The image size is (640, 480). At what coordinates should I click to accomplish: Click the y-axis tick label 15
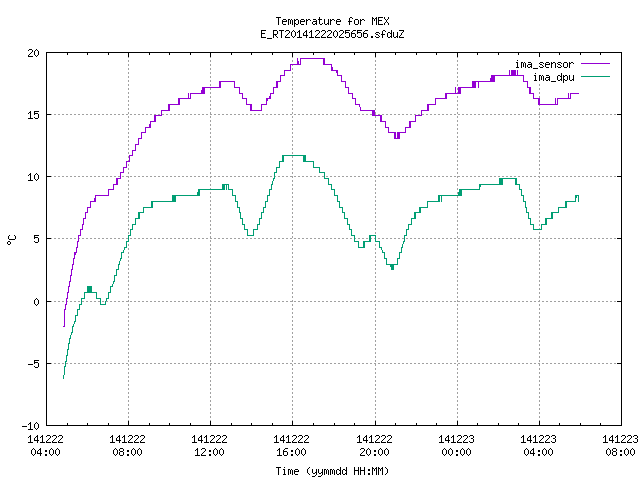tap(33, 115)
